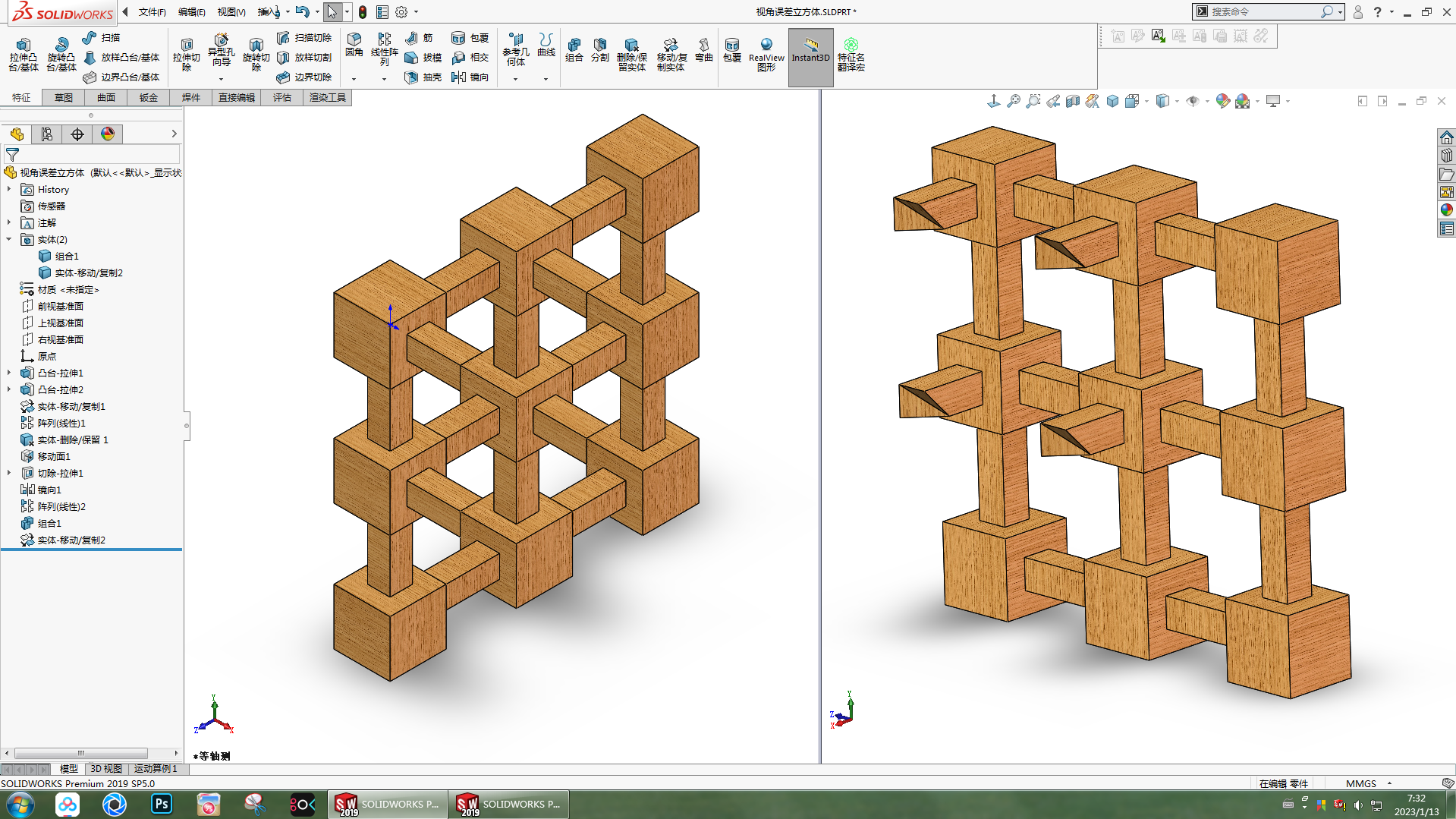Screen dimensions: 1456x819
Task: Open the 视图(V) menu
Action: [231, 11]
